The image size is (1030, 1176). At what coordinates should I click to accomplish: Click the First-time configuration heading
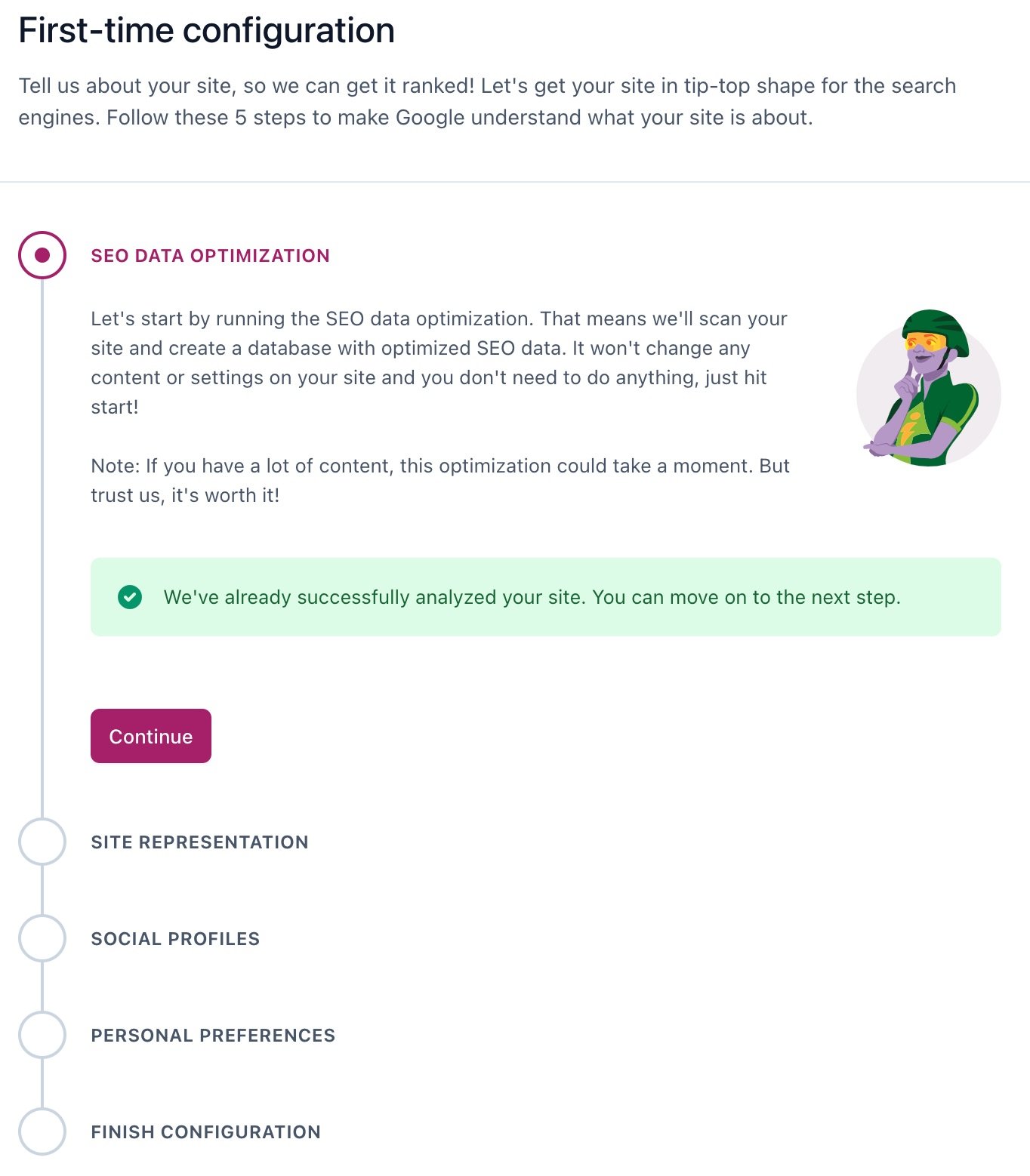coord(206,31)
